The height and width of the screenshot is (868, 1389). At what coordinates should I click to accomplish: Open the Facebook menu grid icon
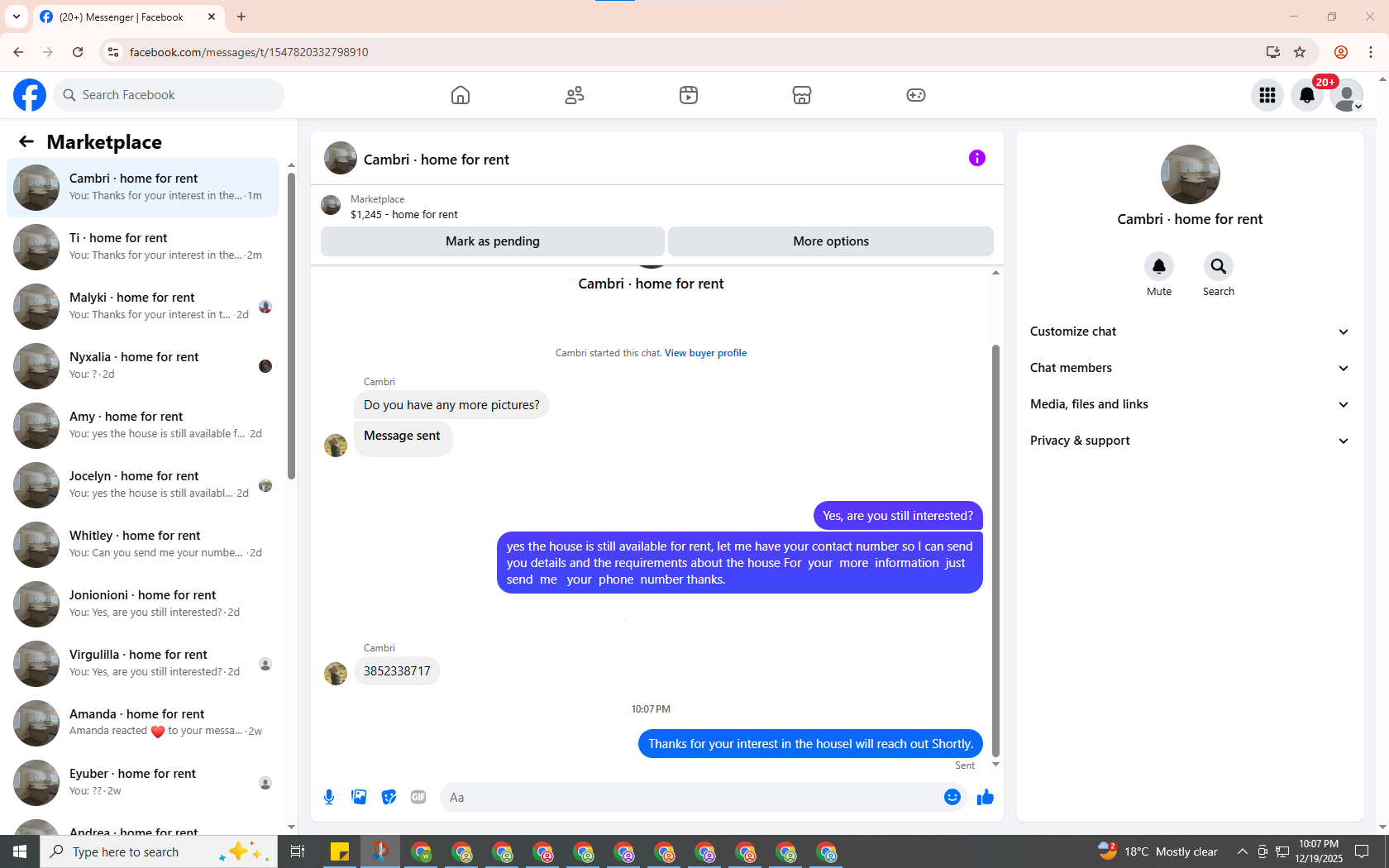[x=1267, y=95]
